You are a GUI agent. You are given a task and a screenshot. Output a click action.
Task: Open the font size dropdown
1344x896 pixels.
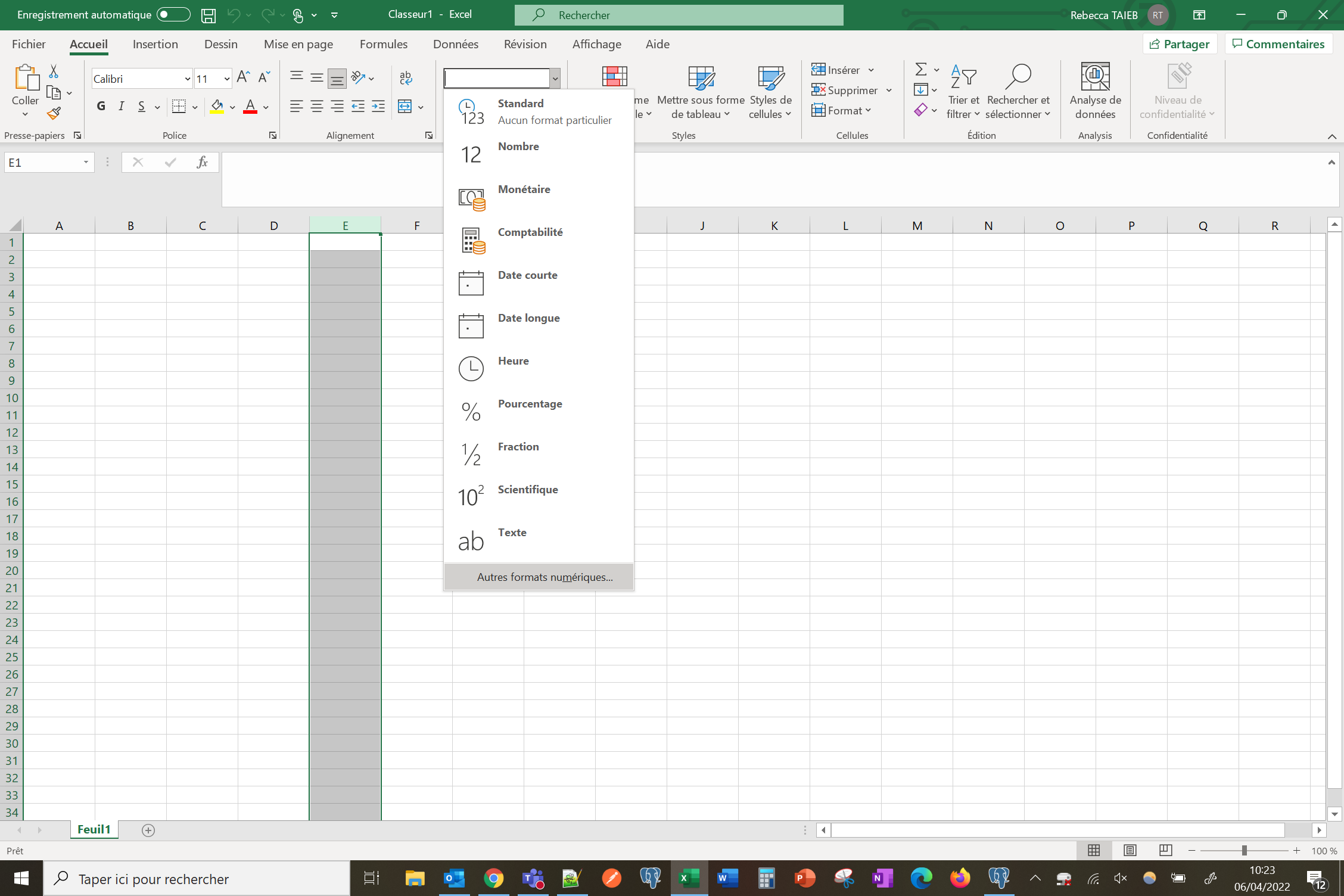point(226,79)
